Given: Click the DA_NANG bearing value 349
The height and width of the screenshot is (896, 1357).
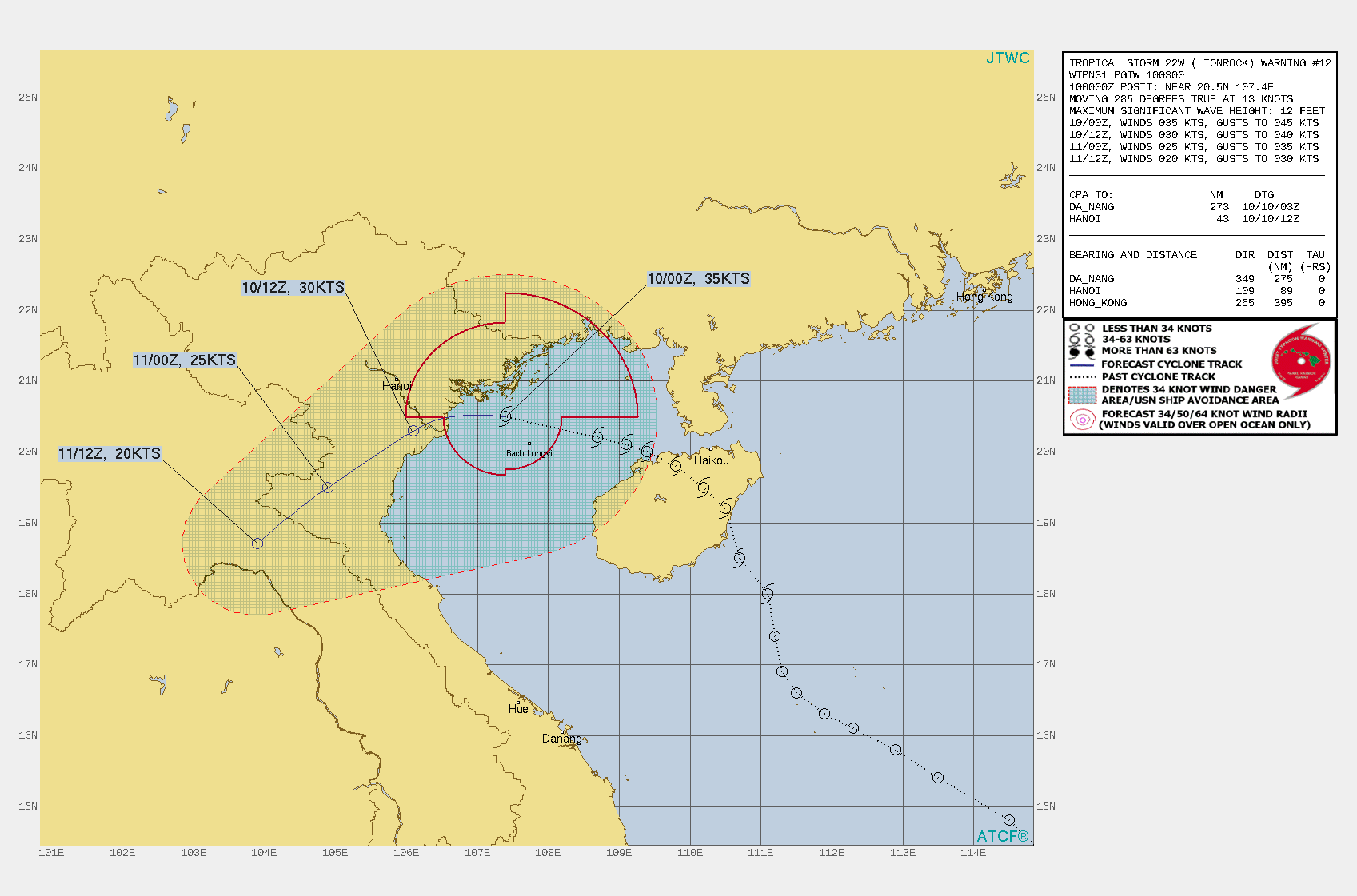Looking at the screenshot, I should tap(1245, 279).
